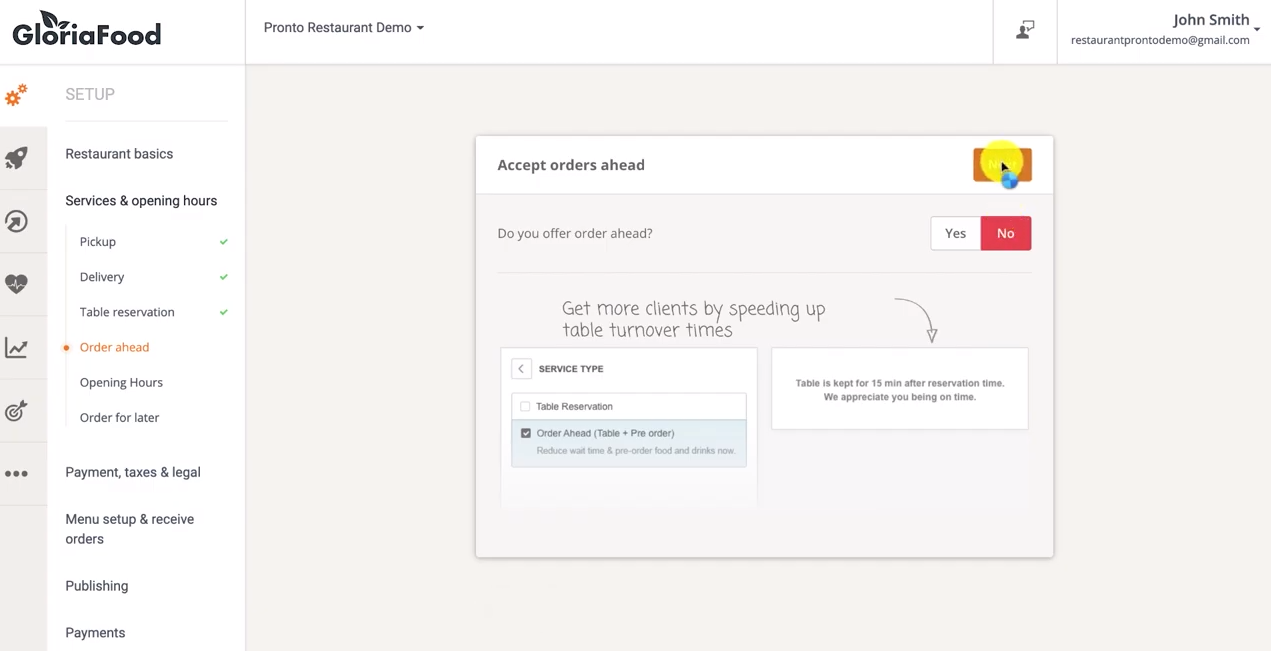This screenshot has height=651, width=1271.
Task: Collapse Services & opening hours section
Action: [141, 201]
